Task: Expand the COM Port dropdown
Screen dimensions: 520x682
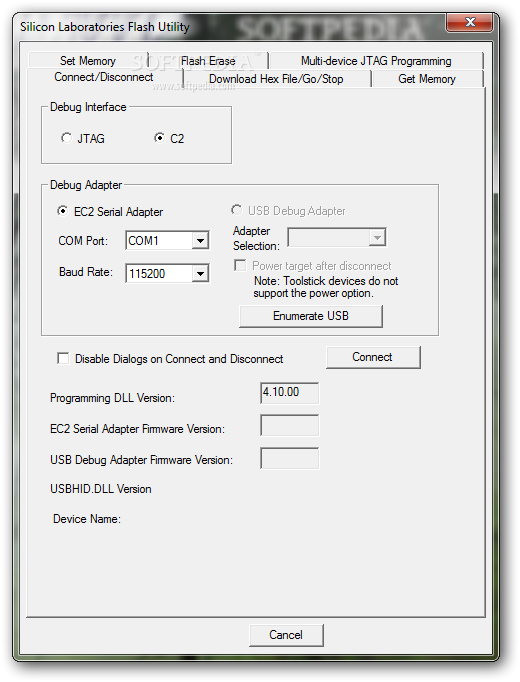Action: click(200, 241)
